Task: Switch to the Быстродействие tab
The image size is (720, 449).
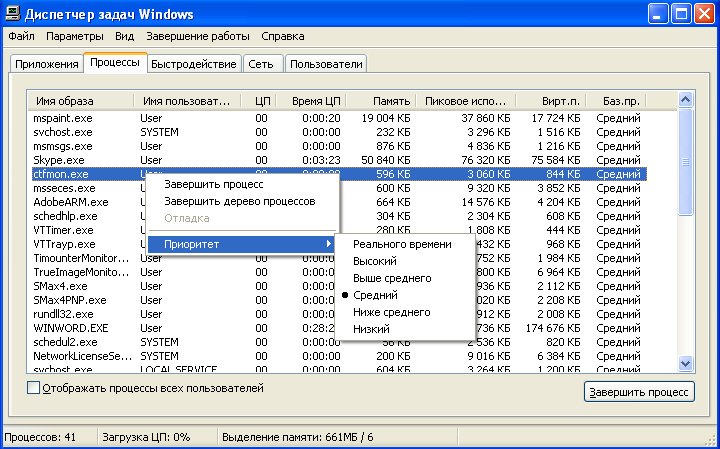Action: [x=194, y=64]
